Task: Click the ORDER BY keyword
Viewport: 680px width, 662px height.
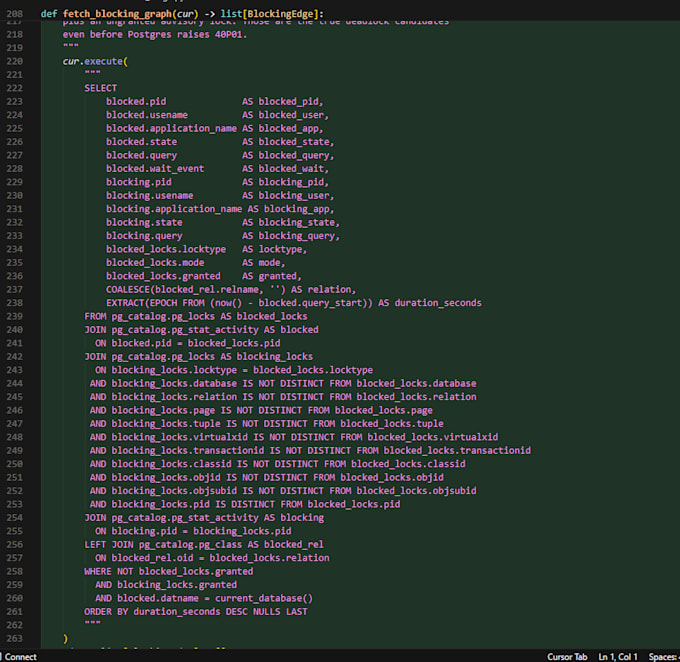Action: (106, 612)
